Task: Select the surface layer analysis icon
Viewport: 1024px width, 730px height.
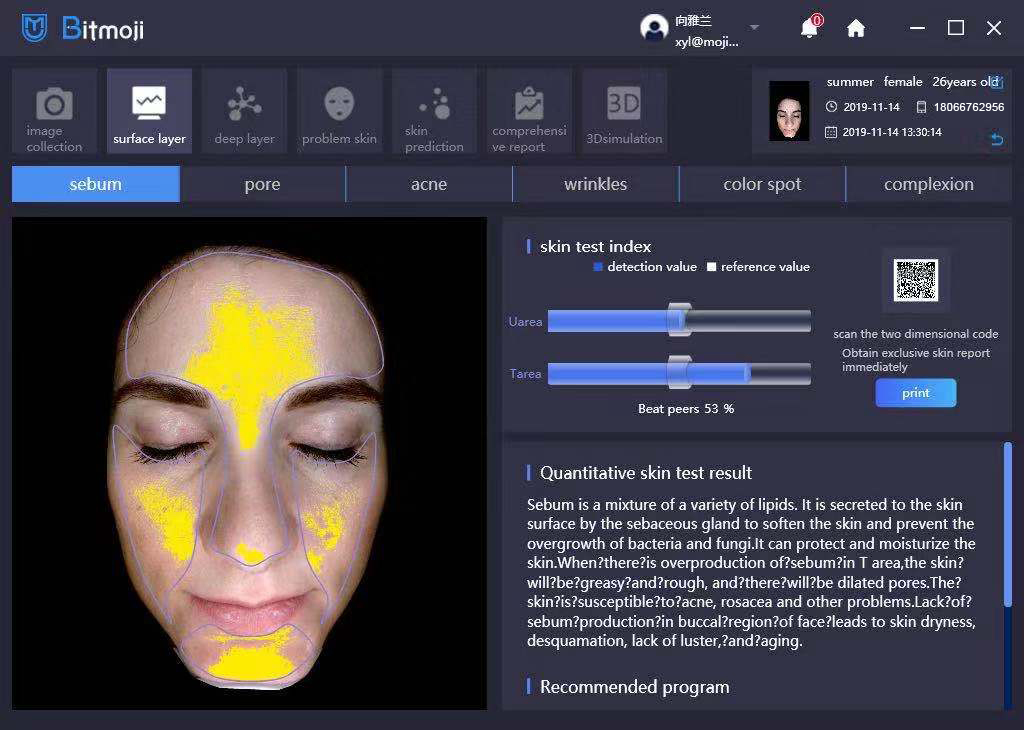Action: click(148, 110)
